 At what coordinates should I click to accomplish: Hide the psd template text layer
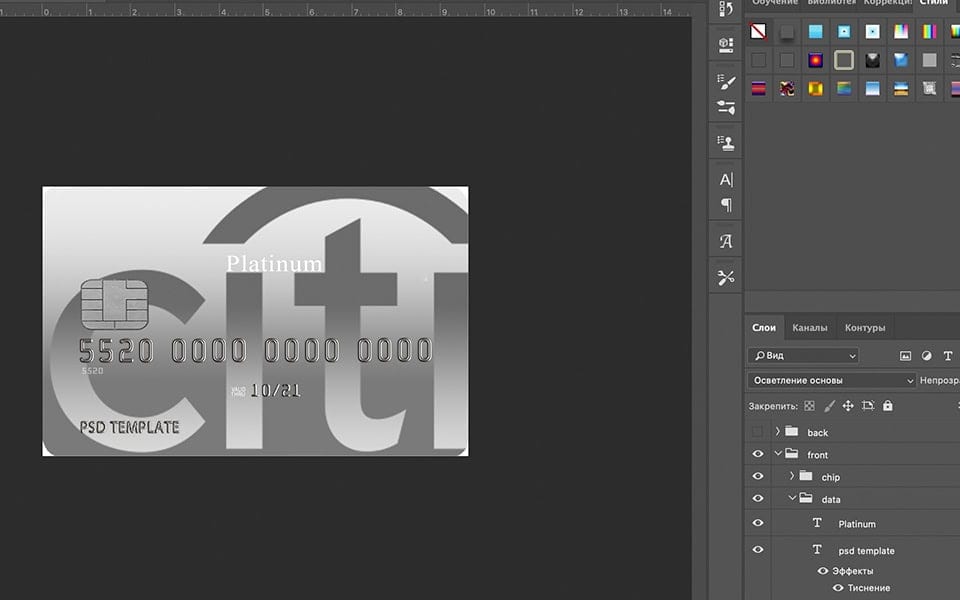[757, 550]
